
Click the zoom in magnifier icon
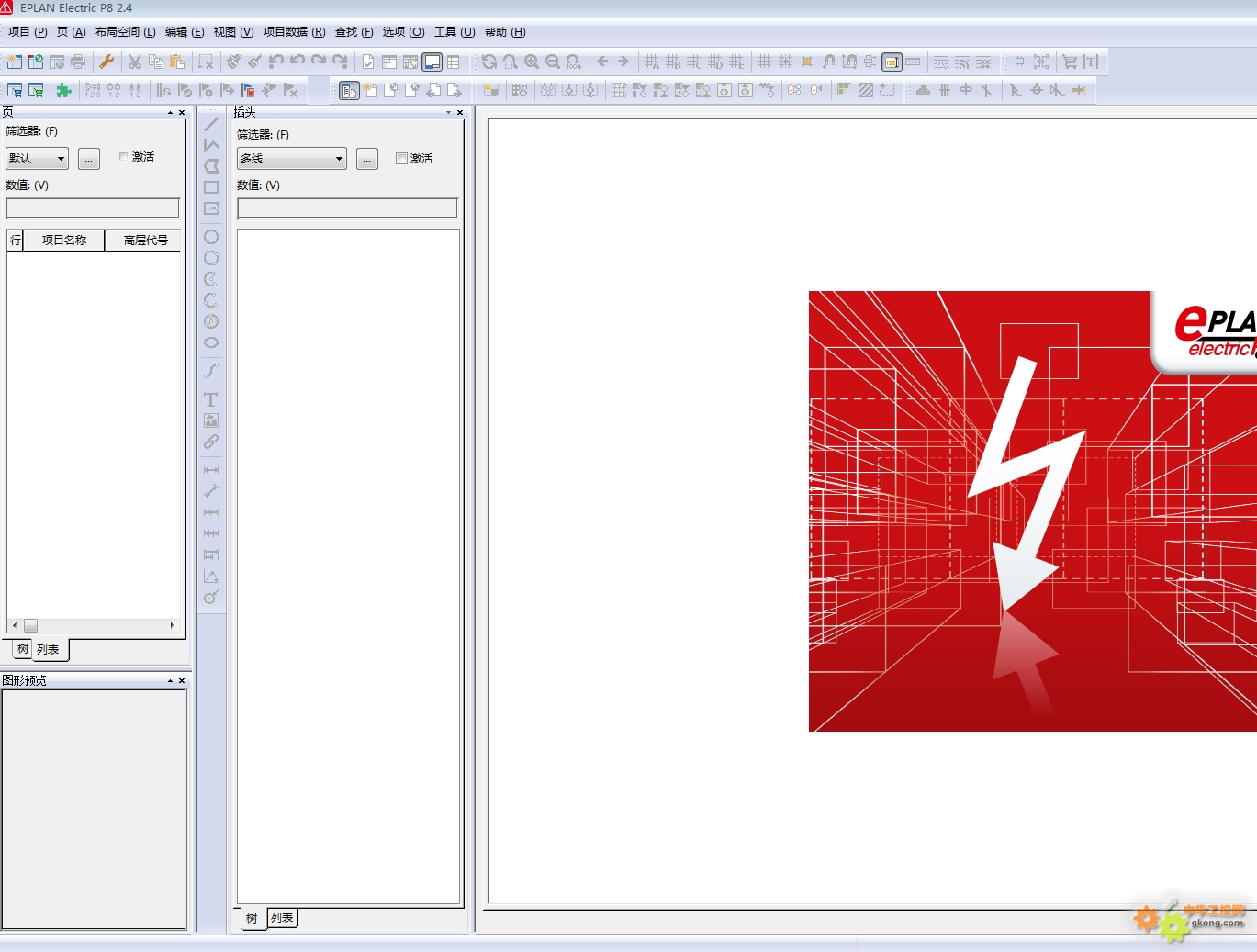[x=532, y=62]
